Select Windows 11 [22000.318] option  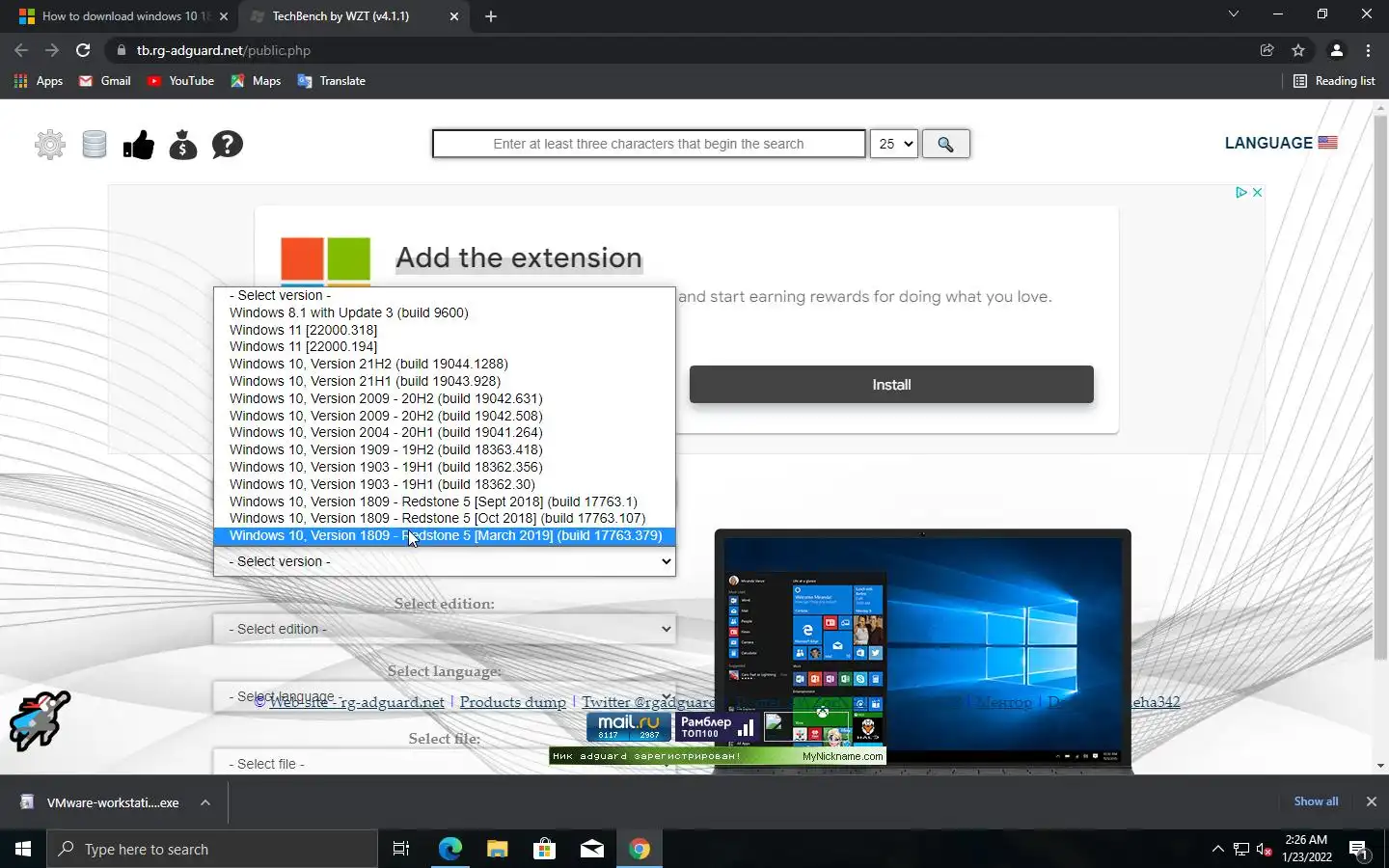pos(445,330)
